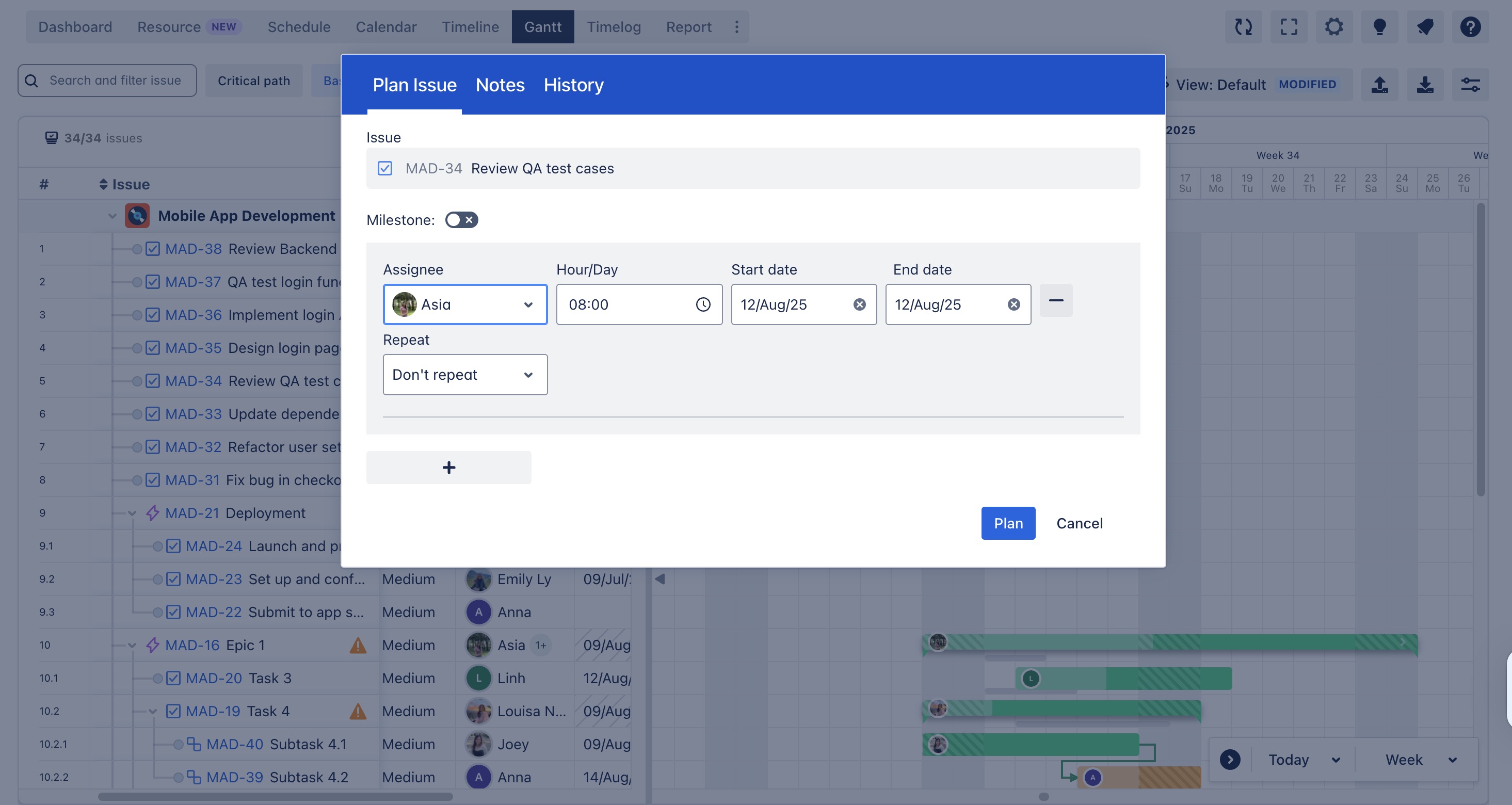
Task: Open the MAD-23 issue link
Action: (214, 579)
